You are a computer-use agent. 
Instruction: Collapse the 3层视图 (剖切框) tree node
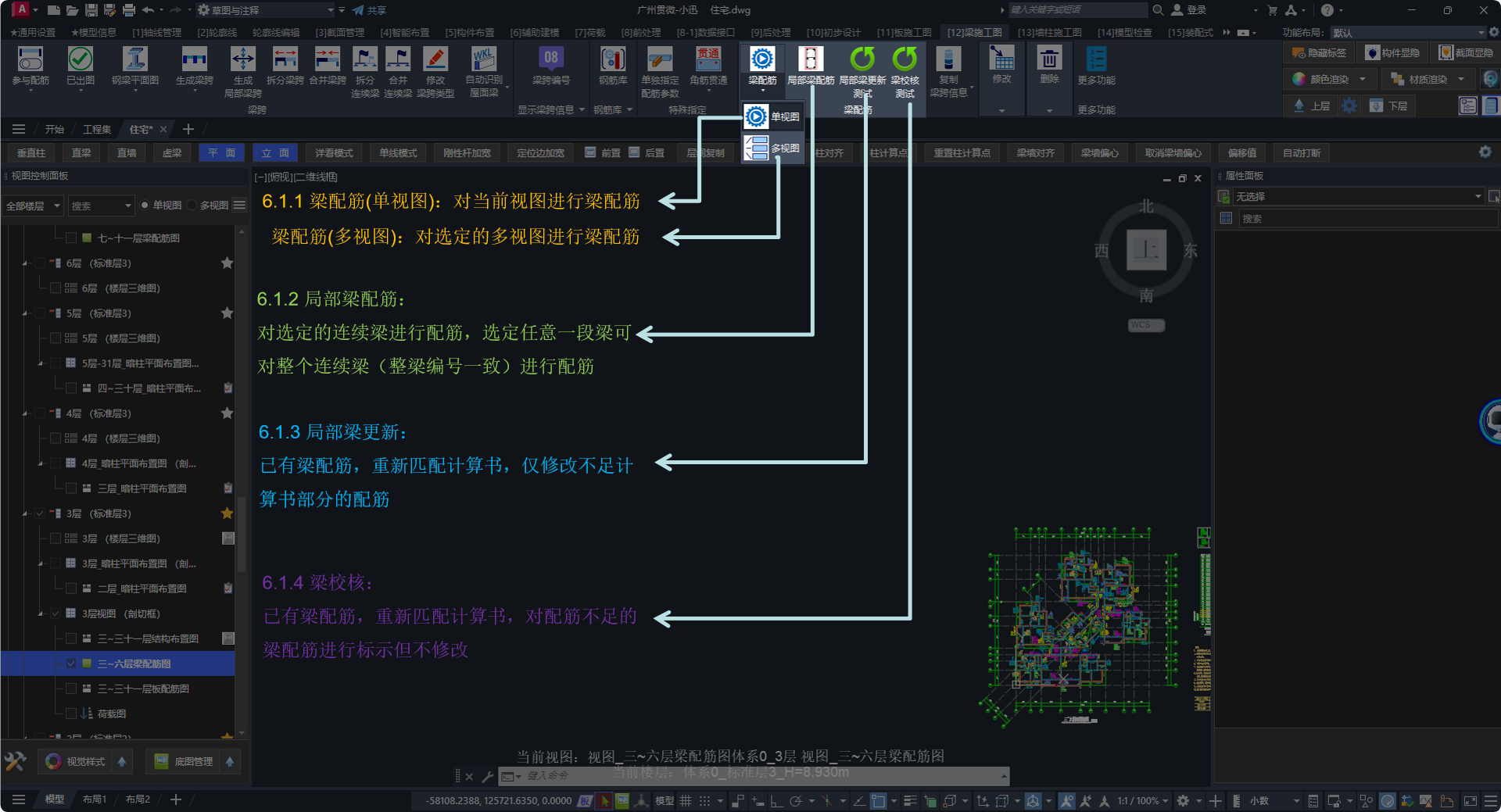(x=41, y=613)
